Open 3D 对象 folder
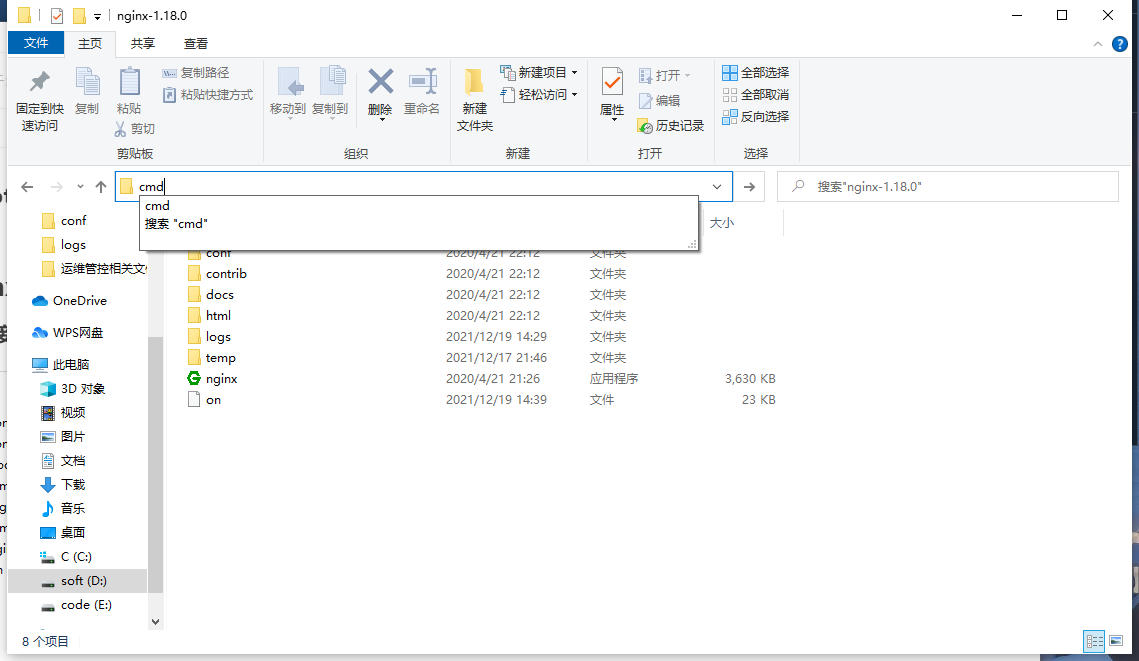Viewport: 1139px width, 661px height. (83, 389)
